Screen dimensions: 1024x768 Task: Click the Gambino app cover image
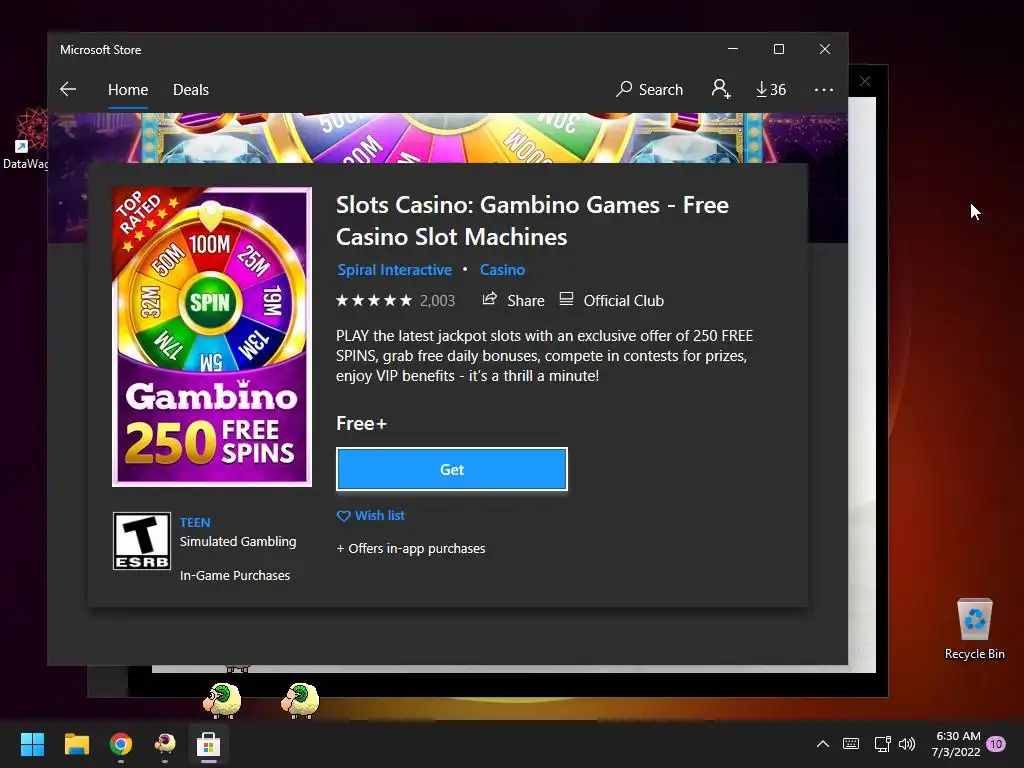pyautogui.click(x=212, y=337)
